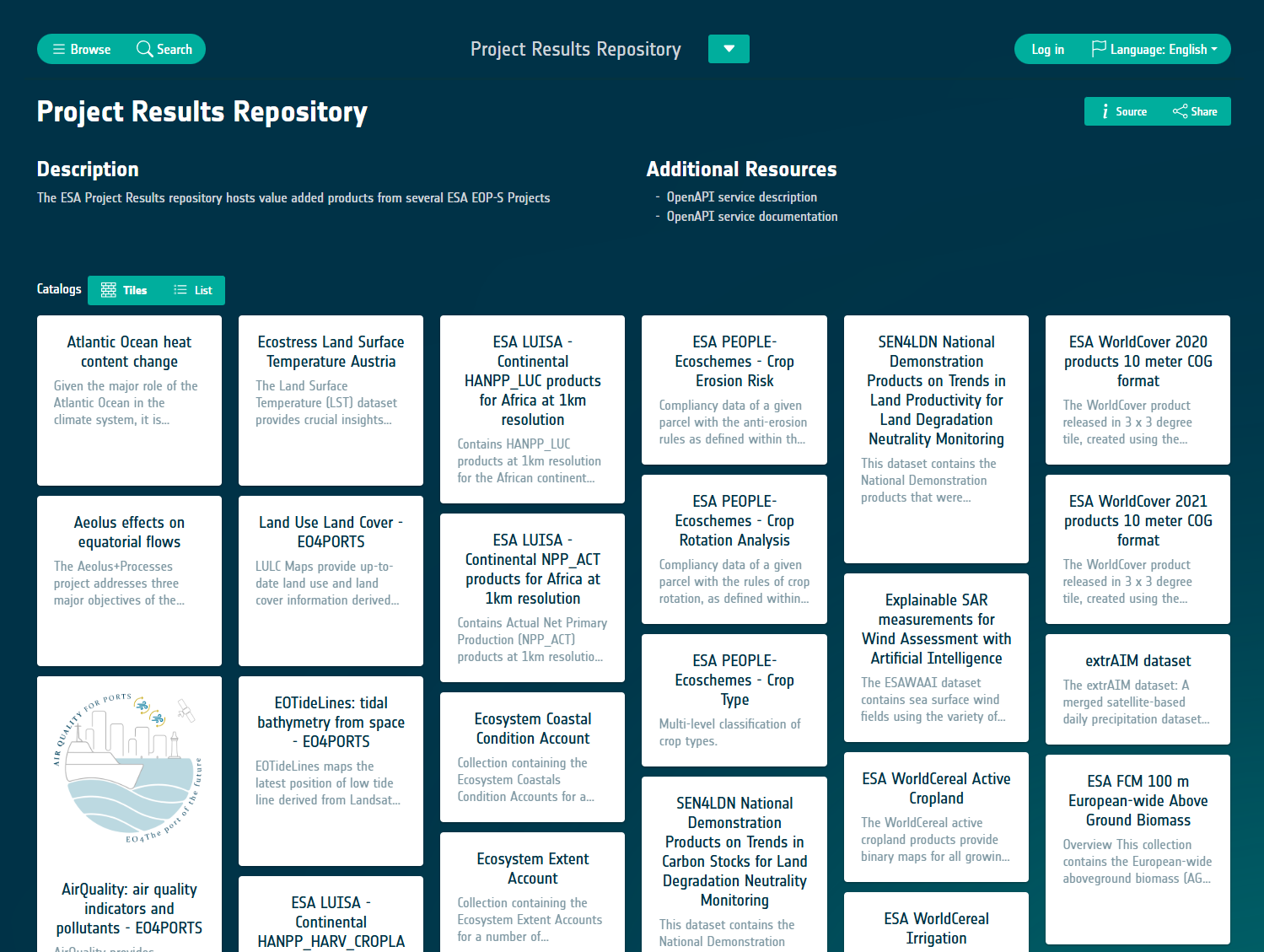Click the Search magnifier button

[x=164, y=49]
